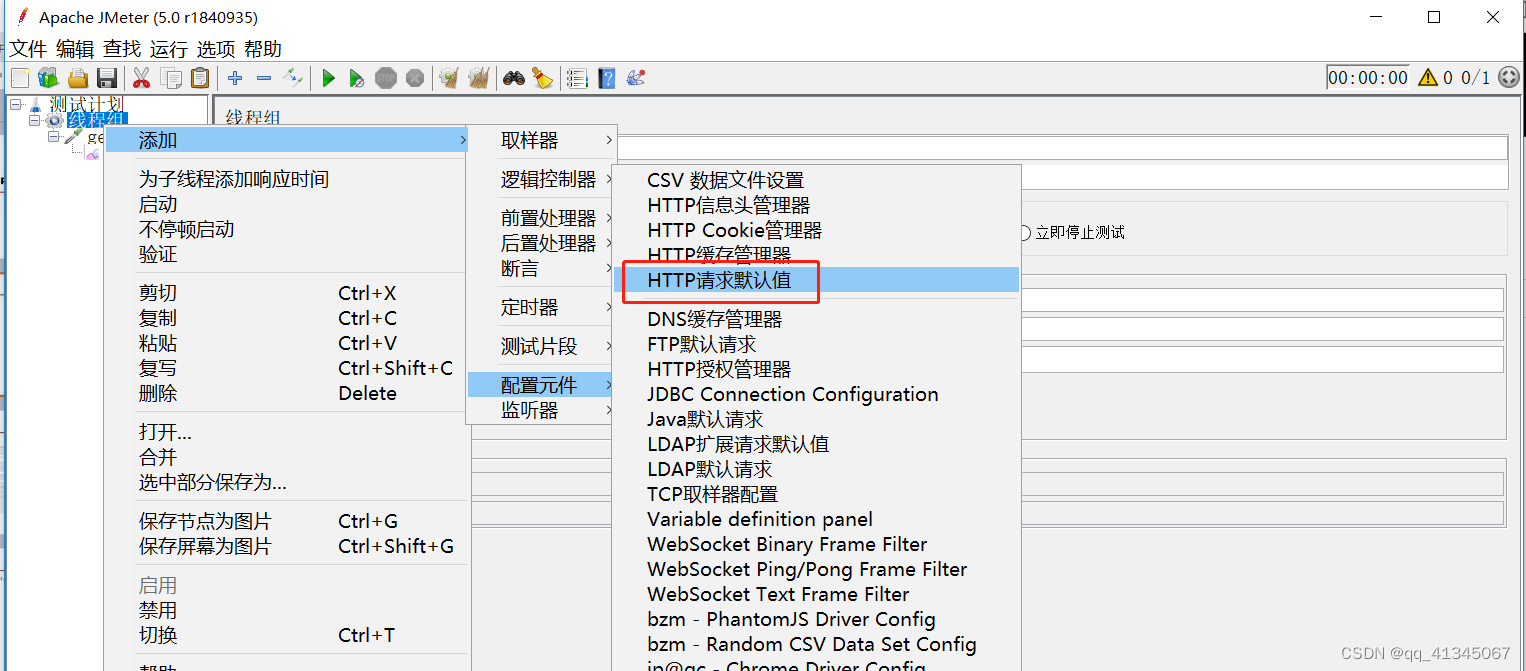Expand the 断言 submenu
Viewport: 1526px width, 671px height.
[541, 269]
